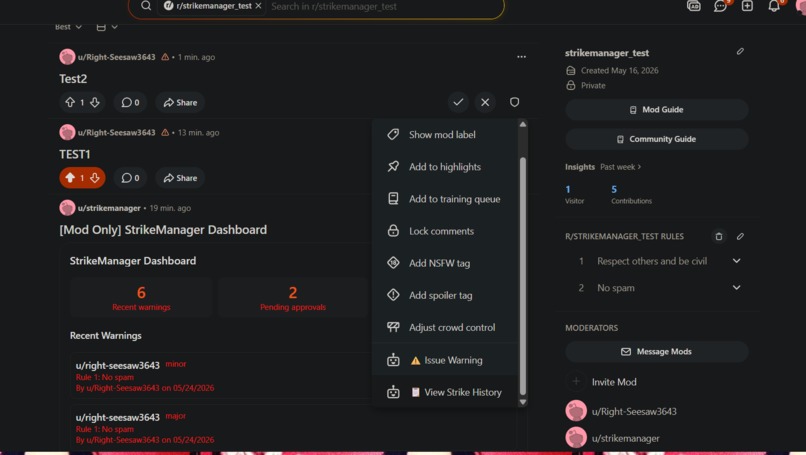Open the StrikeManager Dashboard post title
806x455 pixels.
163,230
